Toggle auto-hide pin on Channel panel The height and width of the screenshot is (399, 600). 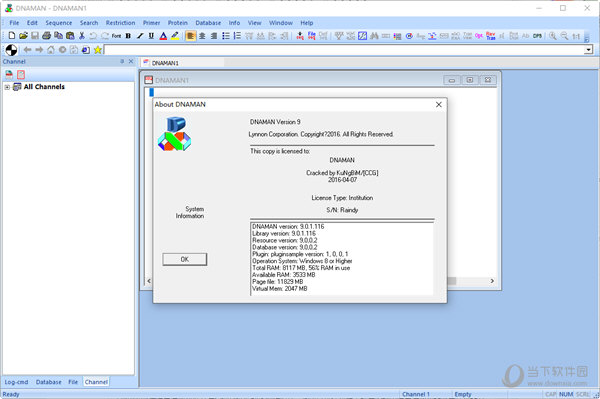tap(122, 61)
